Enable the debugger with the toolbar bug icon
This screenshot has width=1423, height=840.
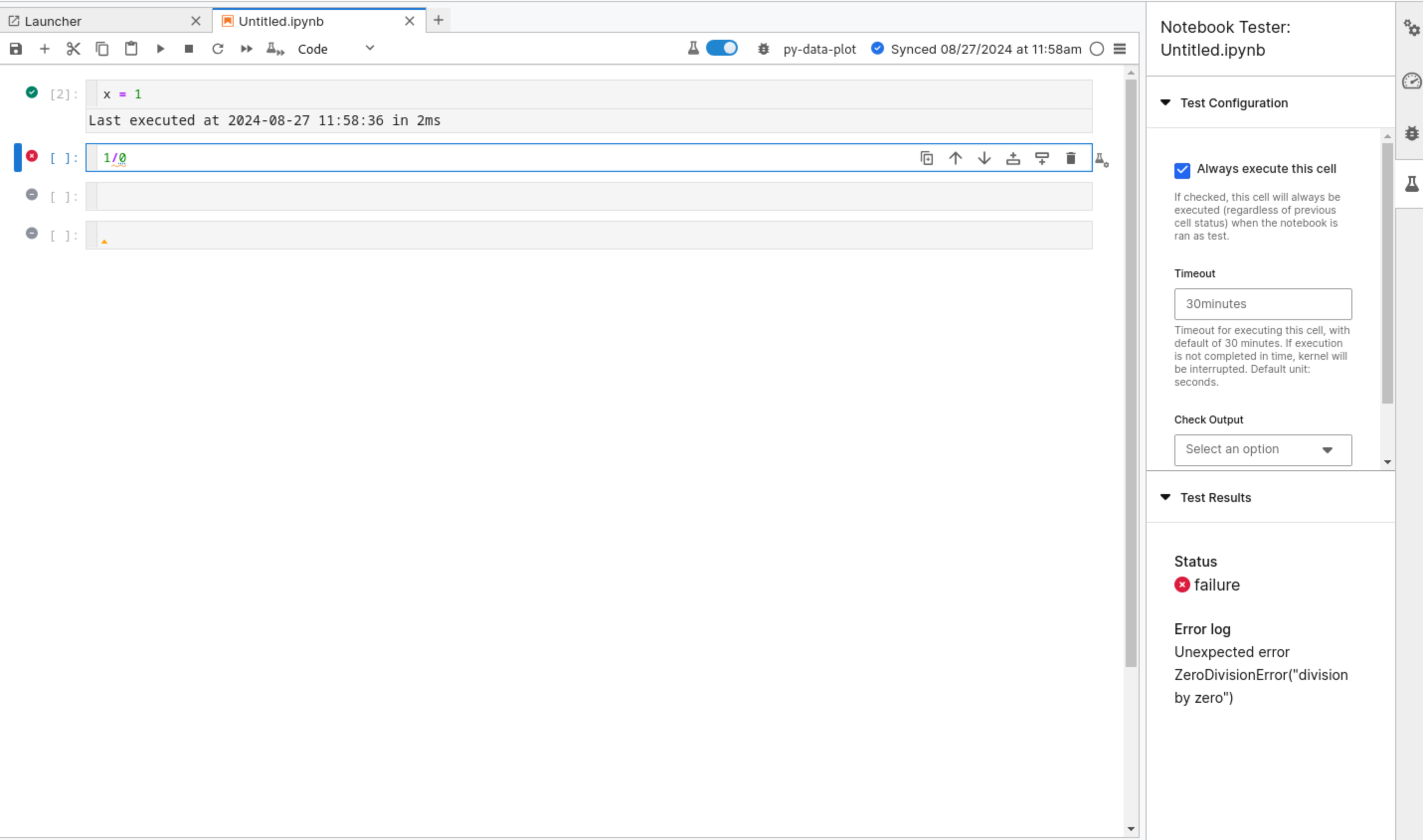[763, 49]
